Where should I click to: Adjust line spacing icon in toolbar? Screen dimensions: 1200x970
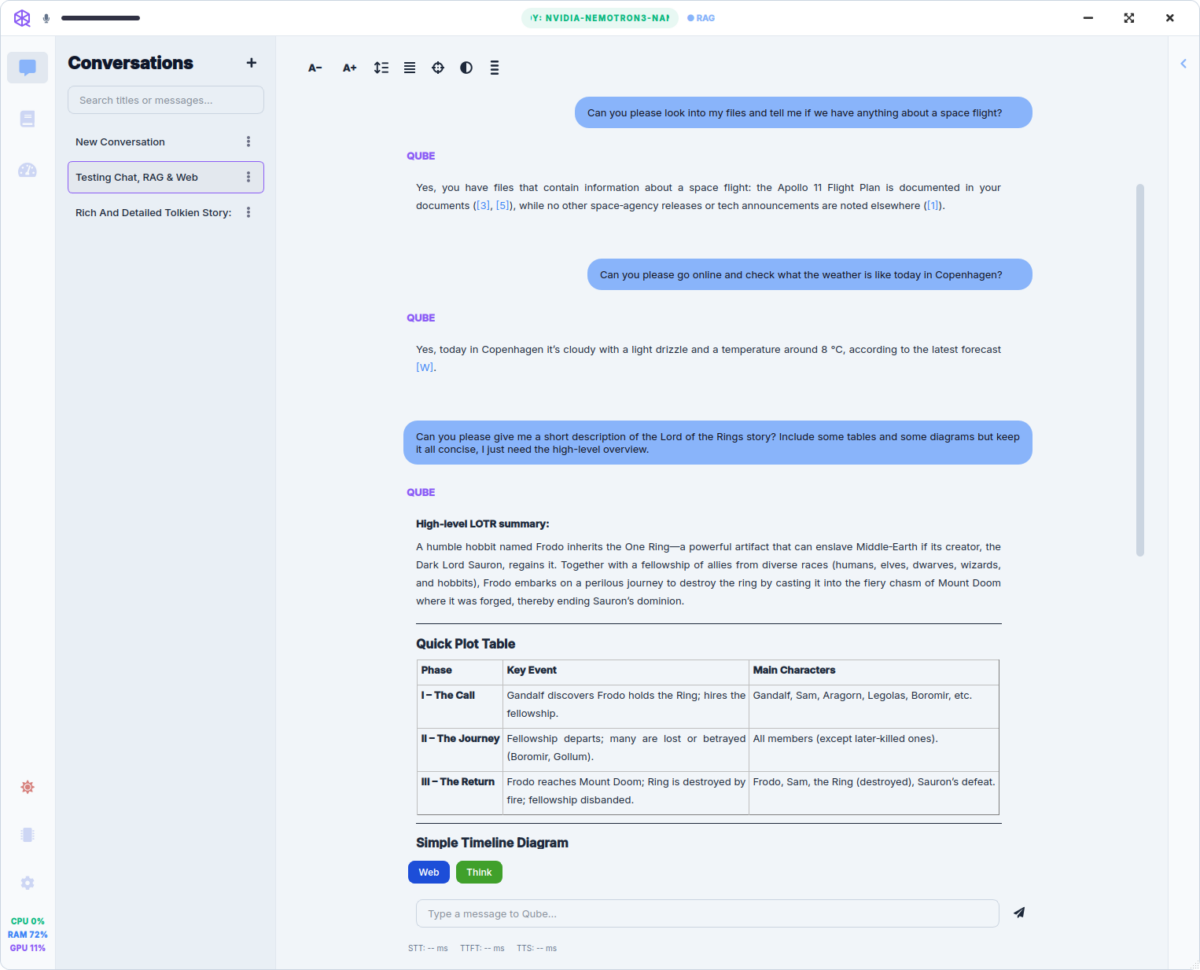point(381,68)
